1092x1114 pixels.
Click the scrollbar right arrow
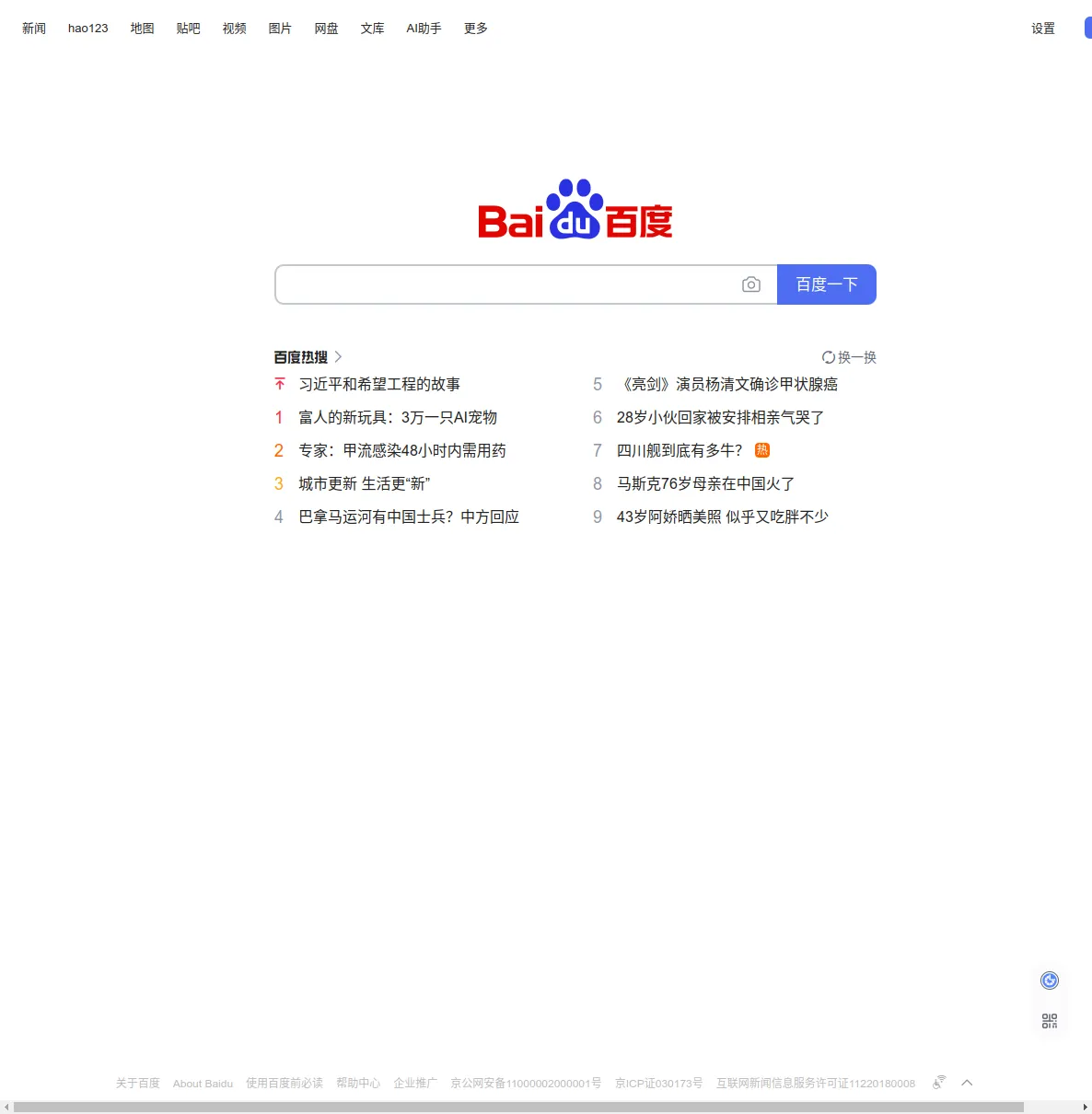coord(1086,1107)
